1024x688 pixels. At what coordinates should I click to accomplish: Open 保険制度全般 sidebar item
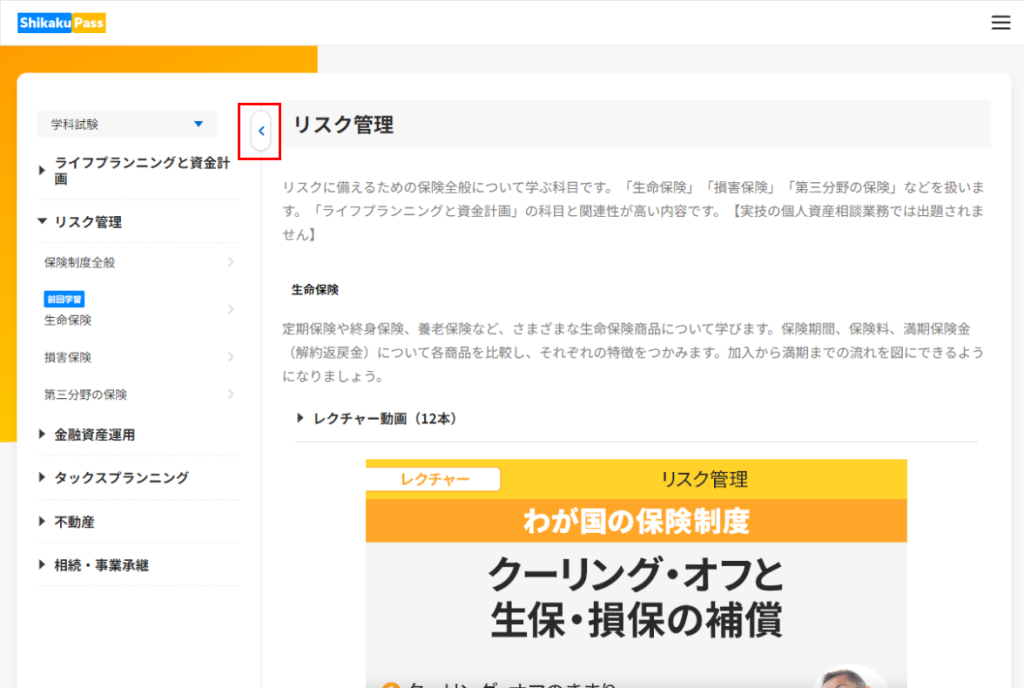tap(138, 262)
